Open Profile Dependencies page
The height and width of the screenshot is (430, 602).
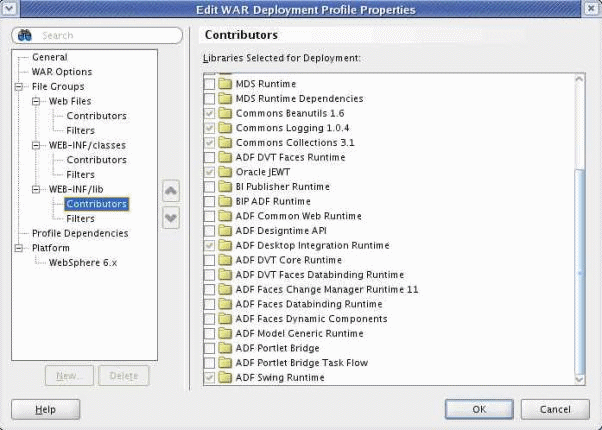[x=80, y=233]
